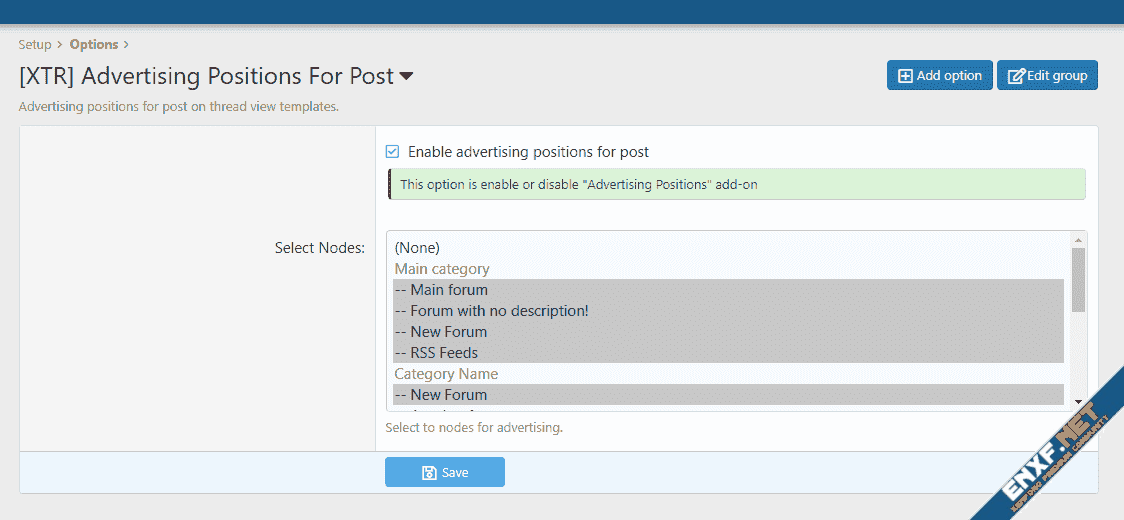Click the plus icon on Add option
Screen dimensions: 1124x520
pos(905,76)
